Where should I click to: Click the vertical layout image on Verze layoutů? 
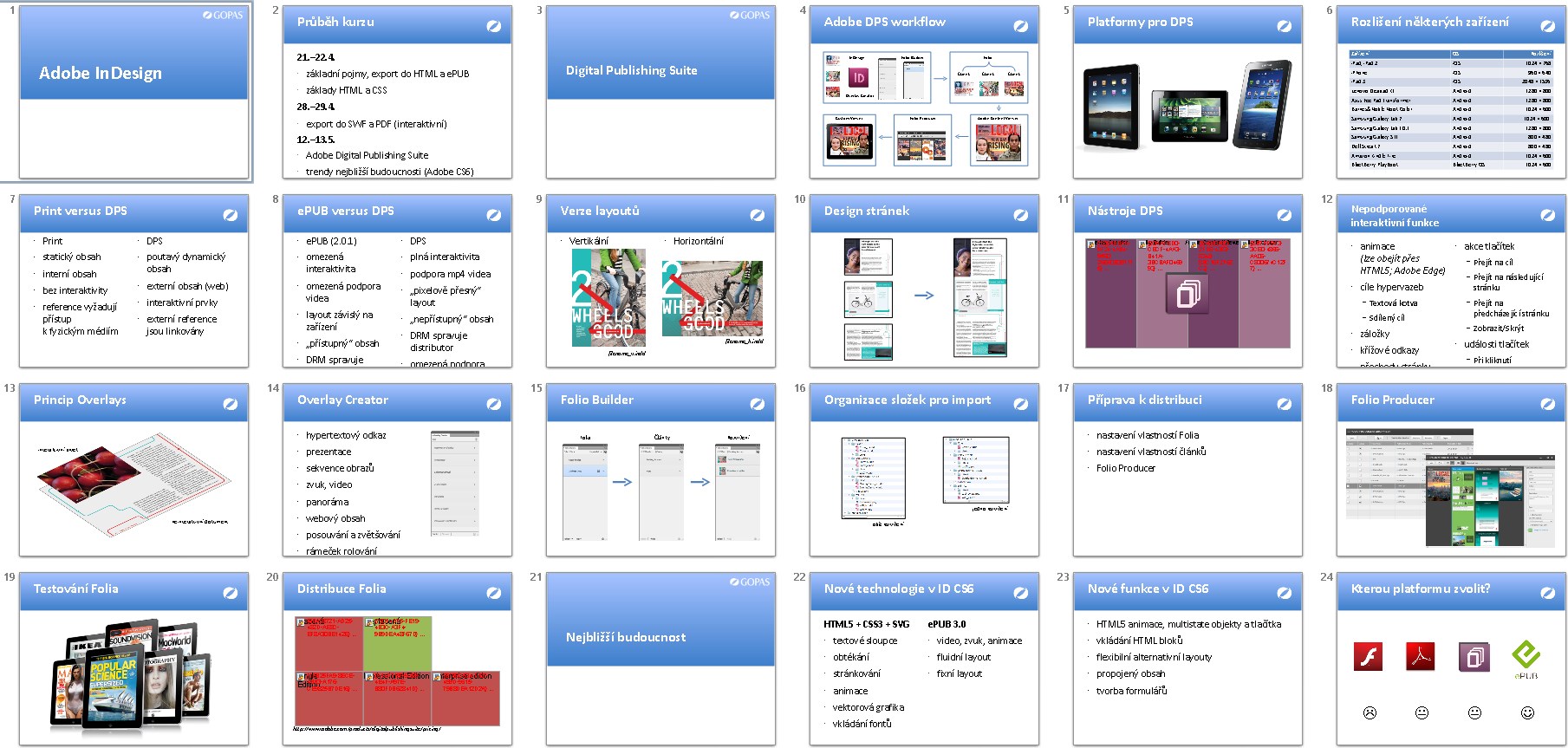pyautogui.click(x=608, y=298)
